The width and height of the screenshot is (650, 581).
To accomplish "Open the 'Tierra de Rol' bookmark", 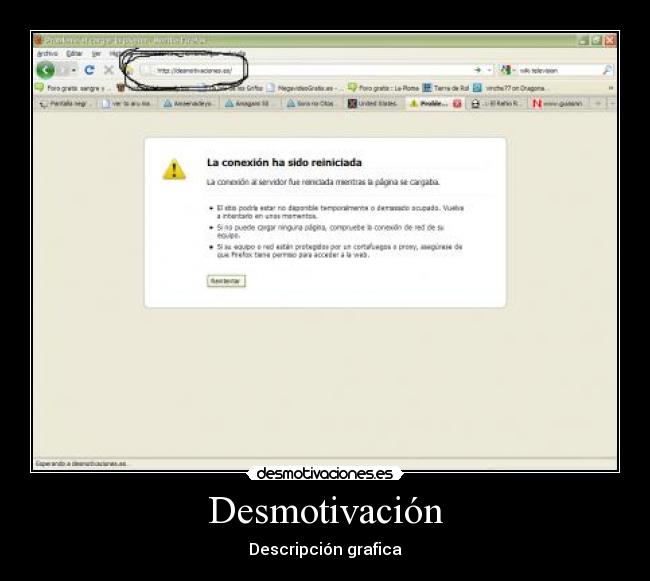I will tap(446, 88).
